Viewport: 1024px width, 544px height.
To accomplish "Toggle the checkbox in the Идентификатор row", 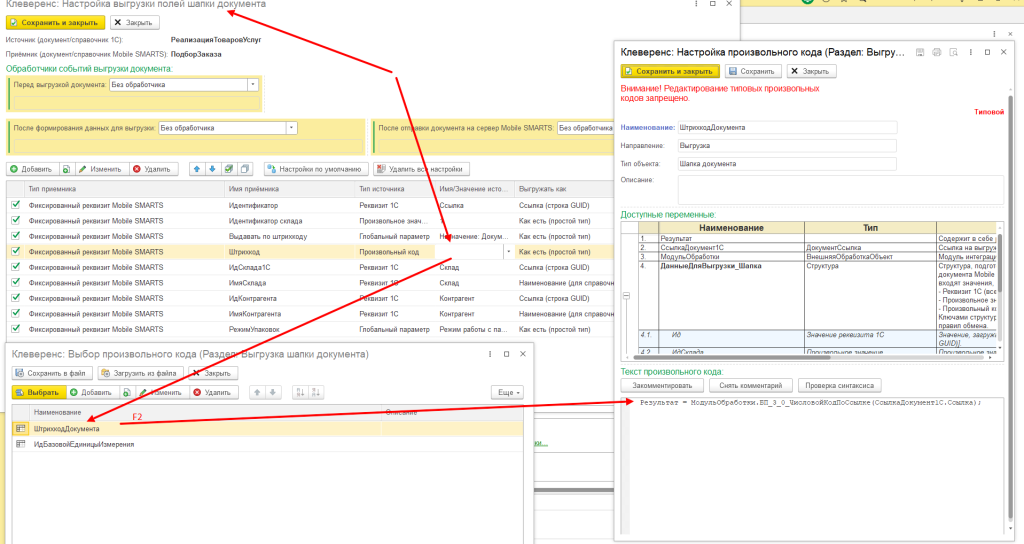I will click(16, 205).
